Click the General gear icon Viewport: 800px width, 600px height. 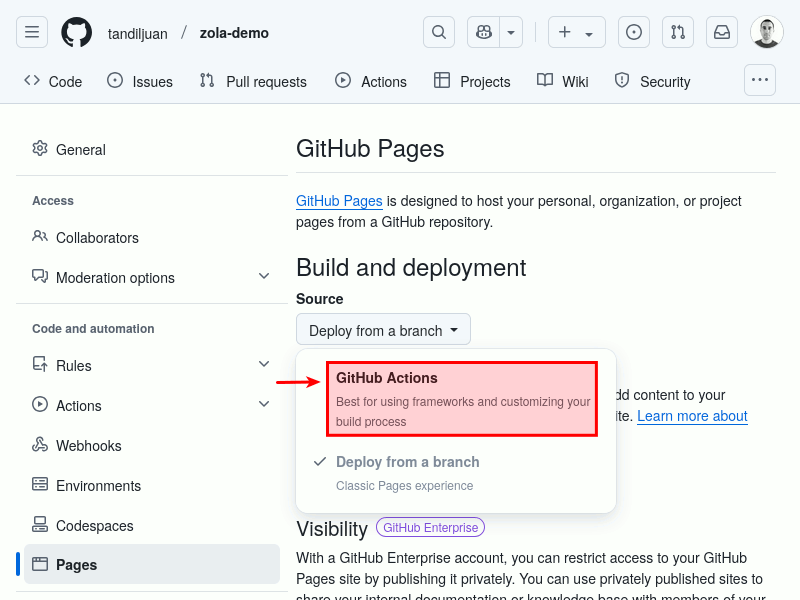coord(40,148)
